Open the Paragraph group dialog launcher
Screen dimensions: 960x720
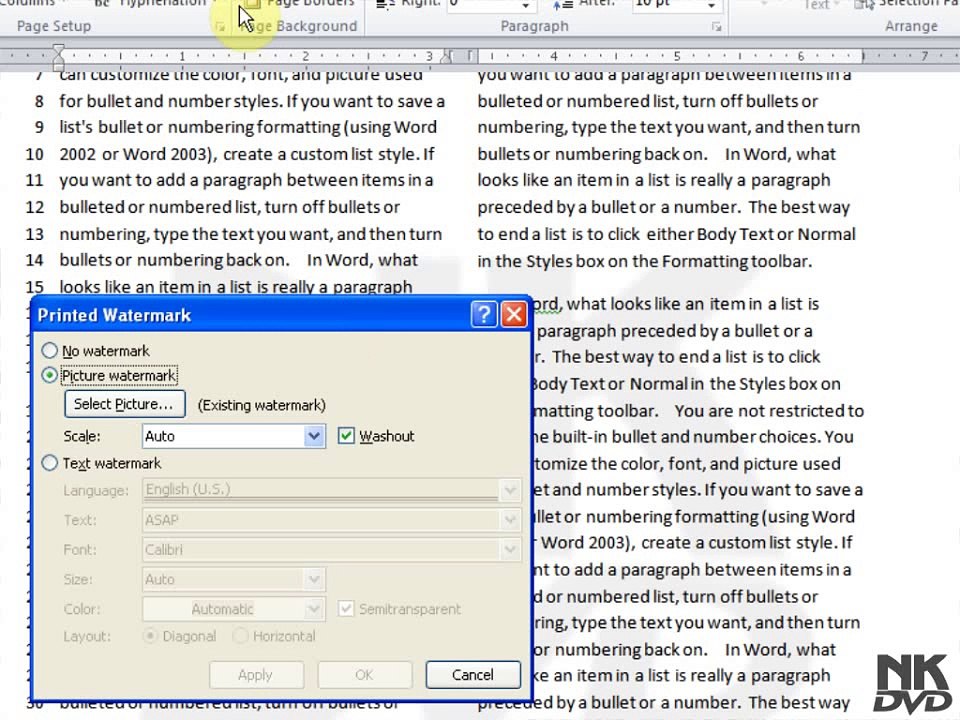716,27
